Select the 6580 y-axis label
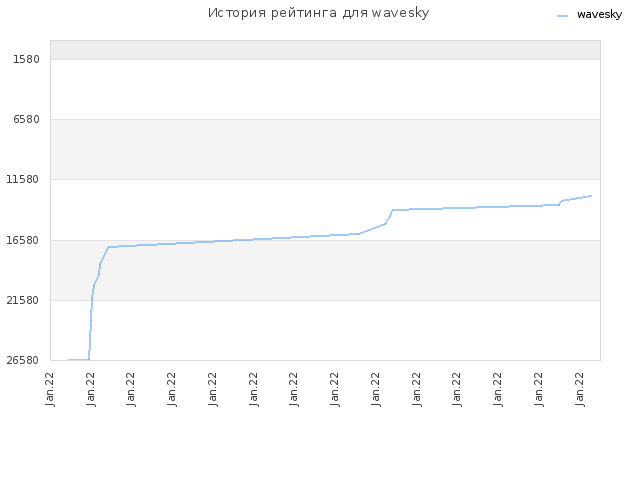This screenshot has height=480, width=640. coord(27,120)
